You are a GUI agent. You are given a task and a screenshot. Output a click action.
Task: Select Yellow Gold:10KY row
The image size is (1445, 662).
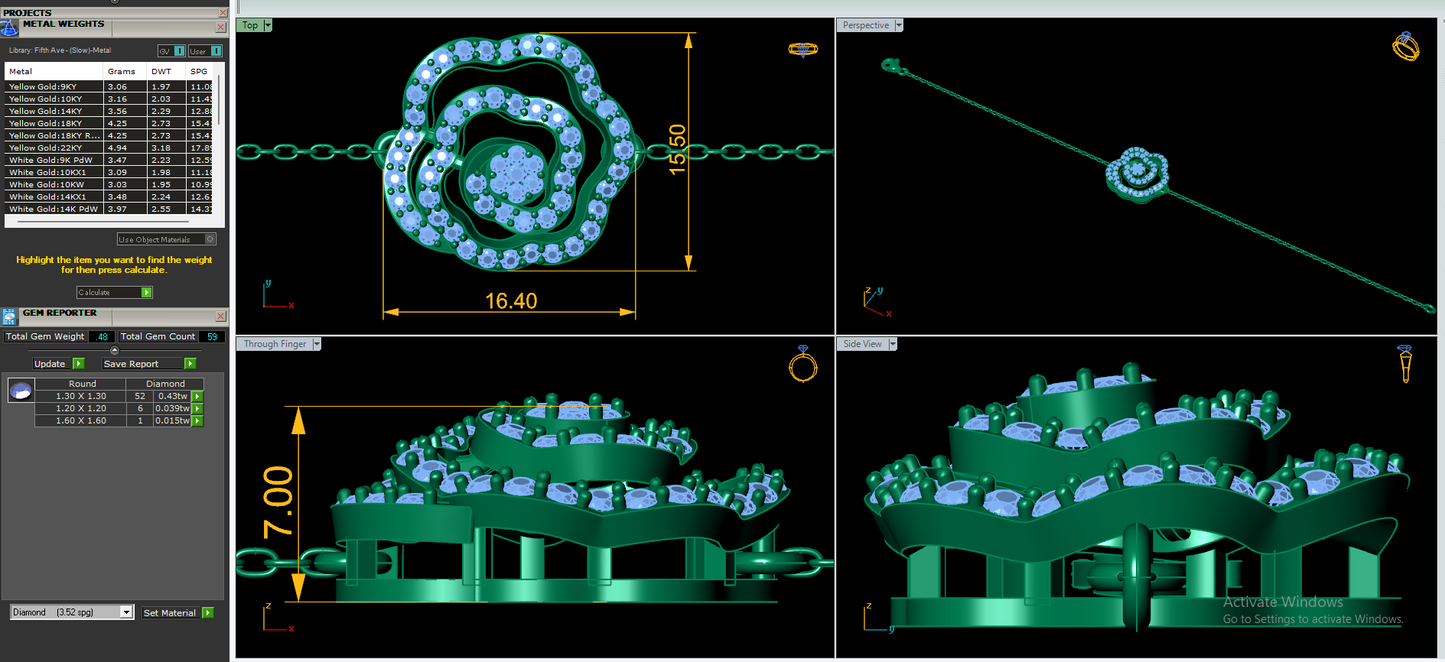pyautogui.click(x=110, y=99)
